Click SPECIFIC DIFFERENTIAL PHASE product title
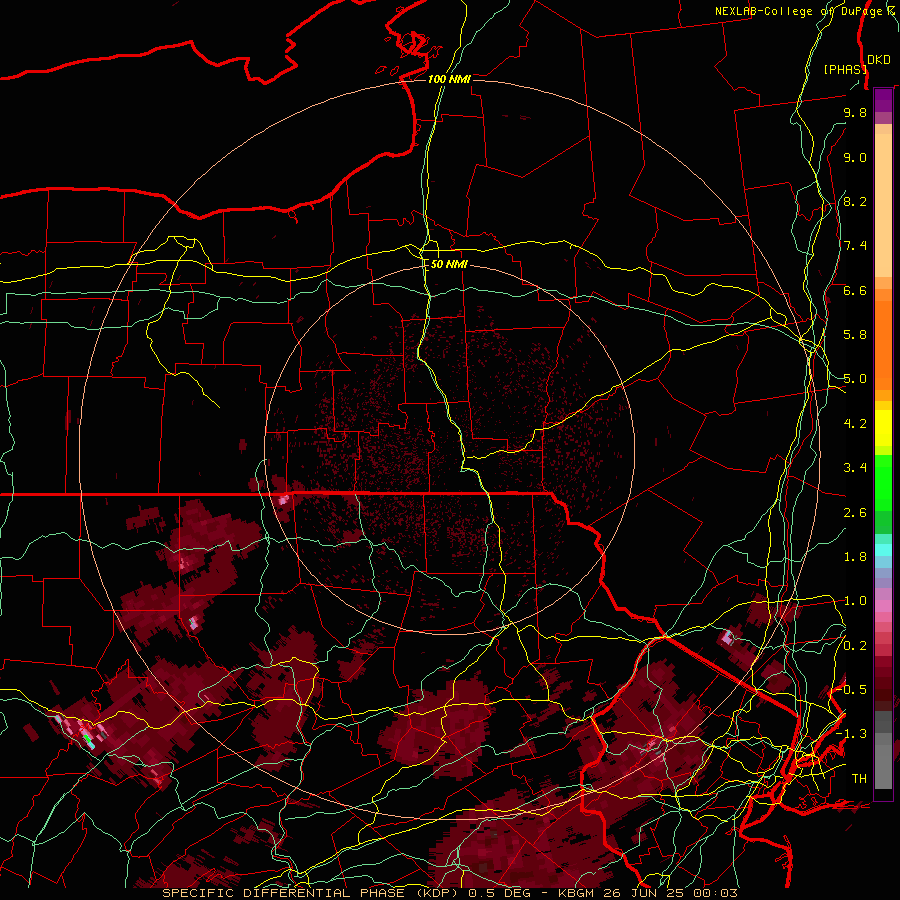Screen dimensions: 900x900 click(x=282, y=893)
